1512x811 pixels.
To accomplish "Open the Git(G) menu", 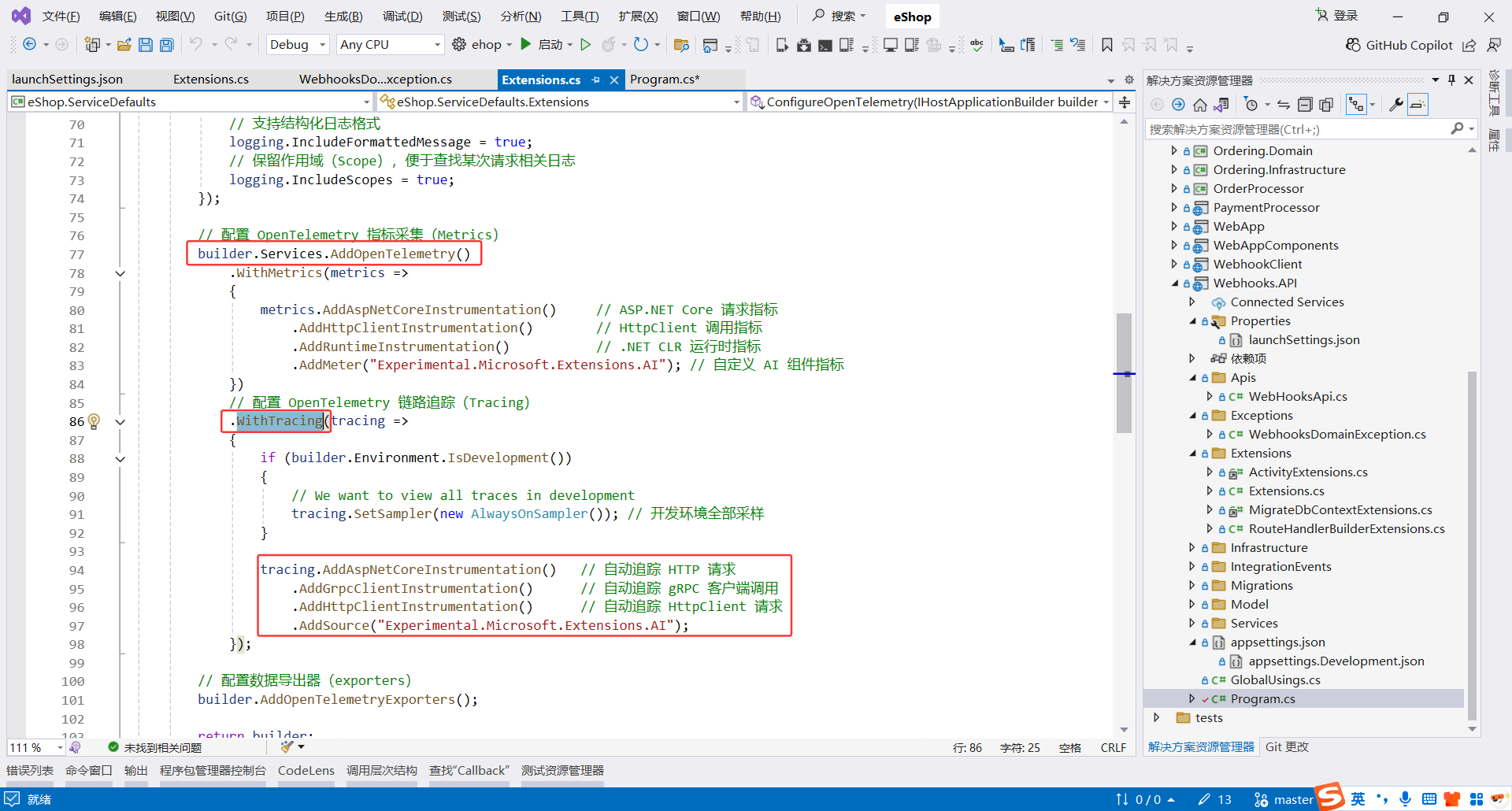I will click(229, 16).
